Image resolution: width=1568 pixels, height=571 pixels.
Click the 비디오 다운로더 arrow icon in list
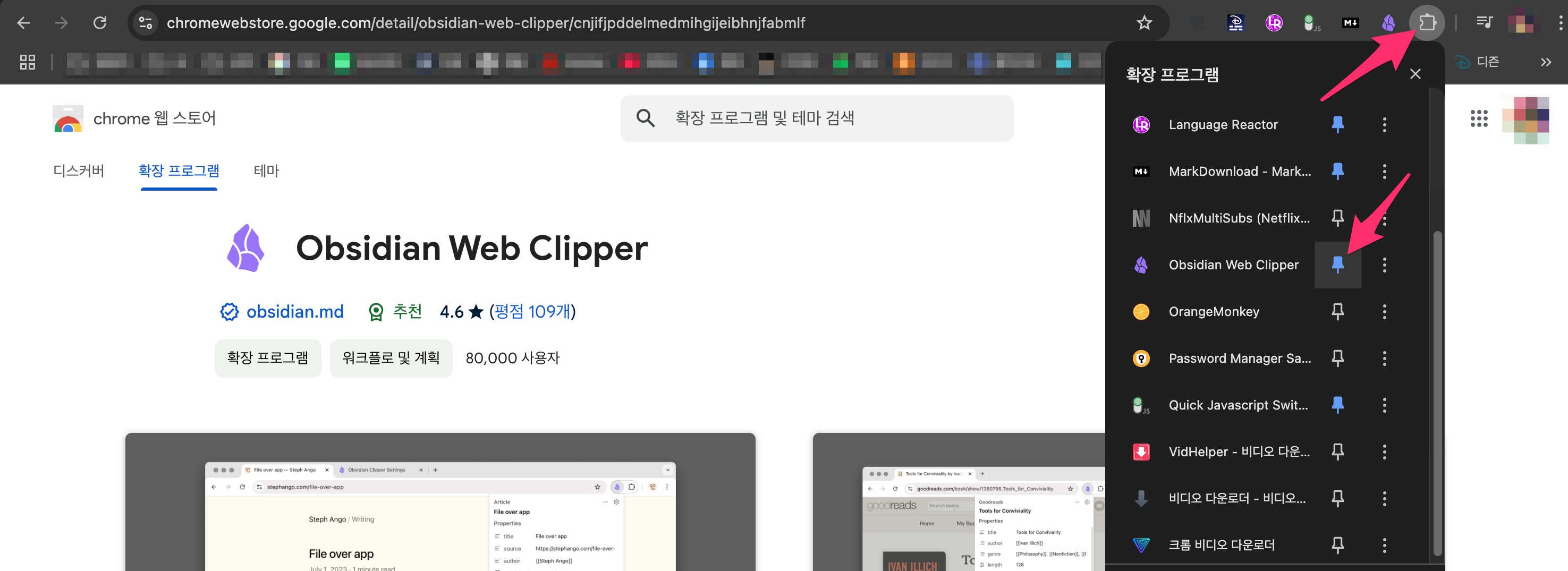click(x=1141, y=498)
